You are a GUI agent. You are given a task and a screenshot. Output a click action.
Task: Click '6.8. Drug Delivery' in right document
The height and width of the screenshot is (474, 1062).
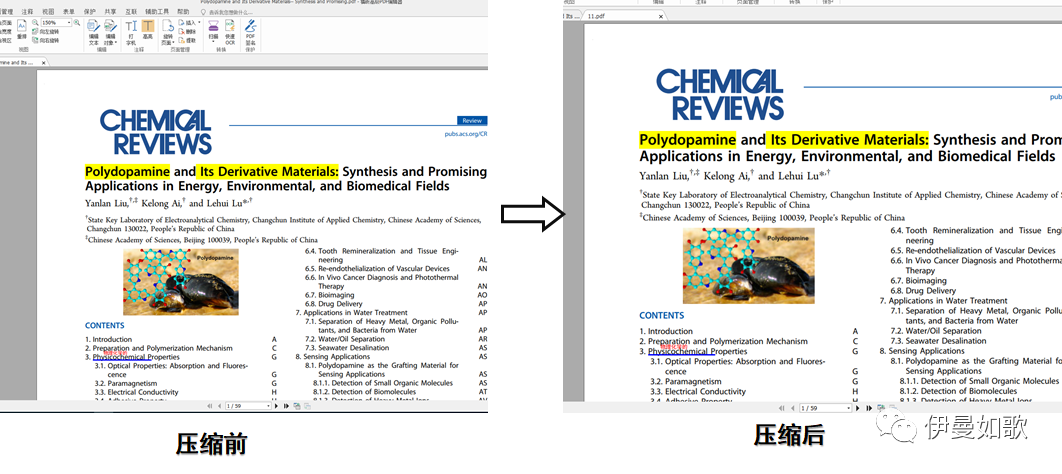[923, 290]
